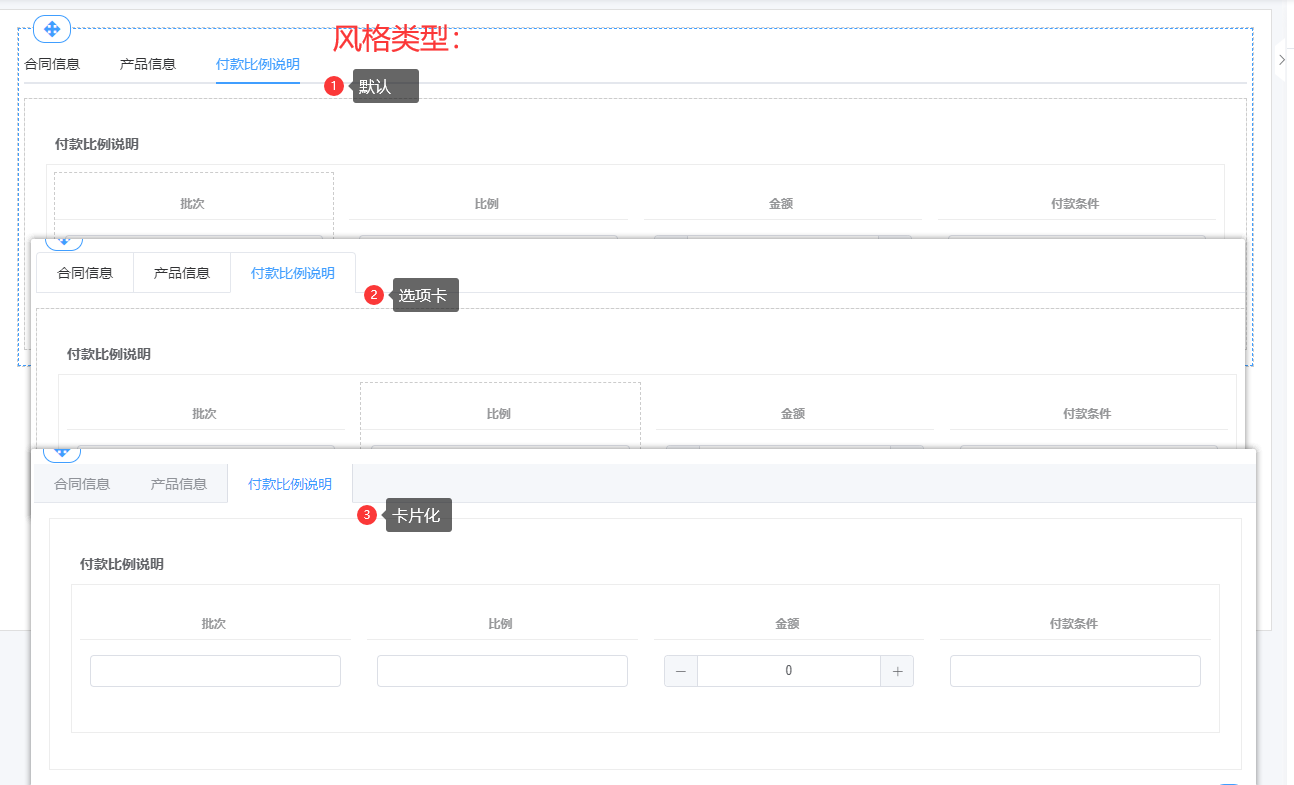
Task: Click the 付款条件 column header in the top panel
Action: click(1075, 204)
